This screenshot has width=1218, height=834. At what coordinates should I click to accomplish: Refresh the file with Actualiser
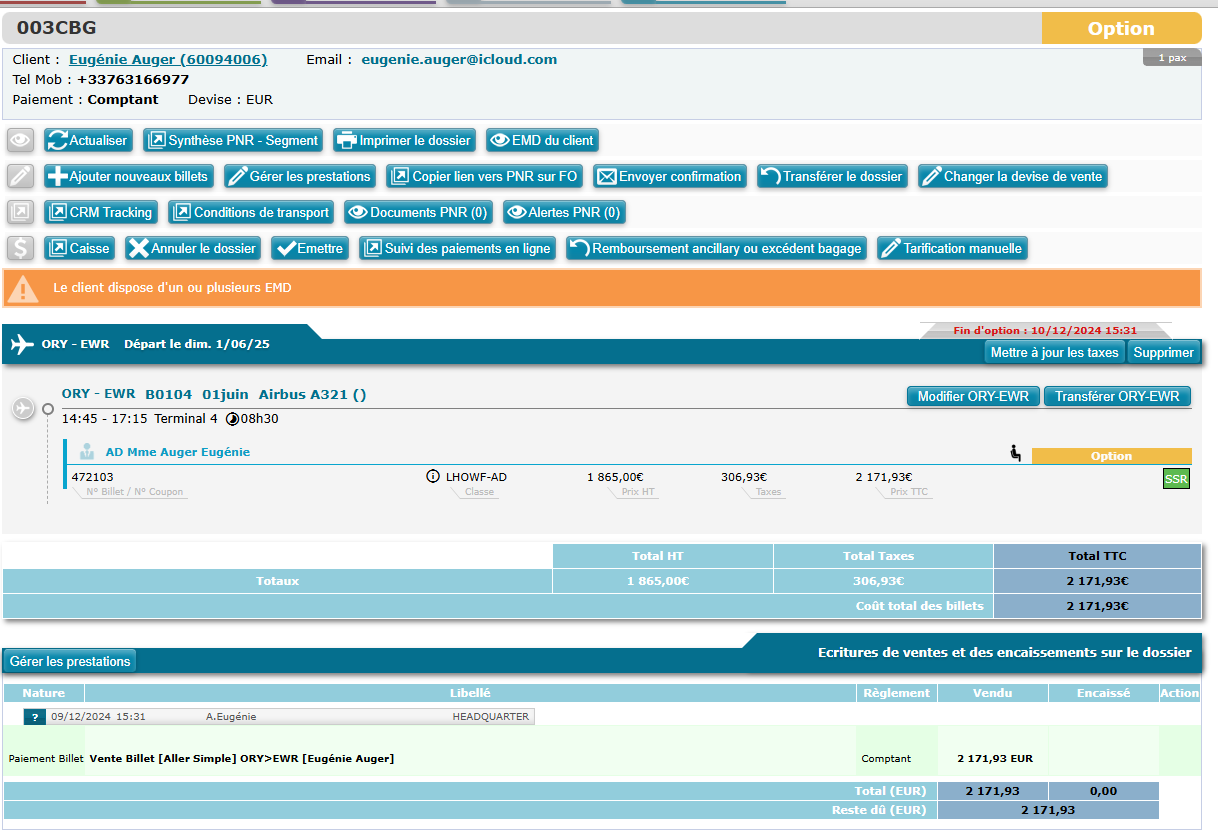[88, 141]
